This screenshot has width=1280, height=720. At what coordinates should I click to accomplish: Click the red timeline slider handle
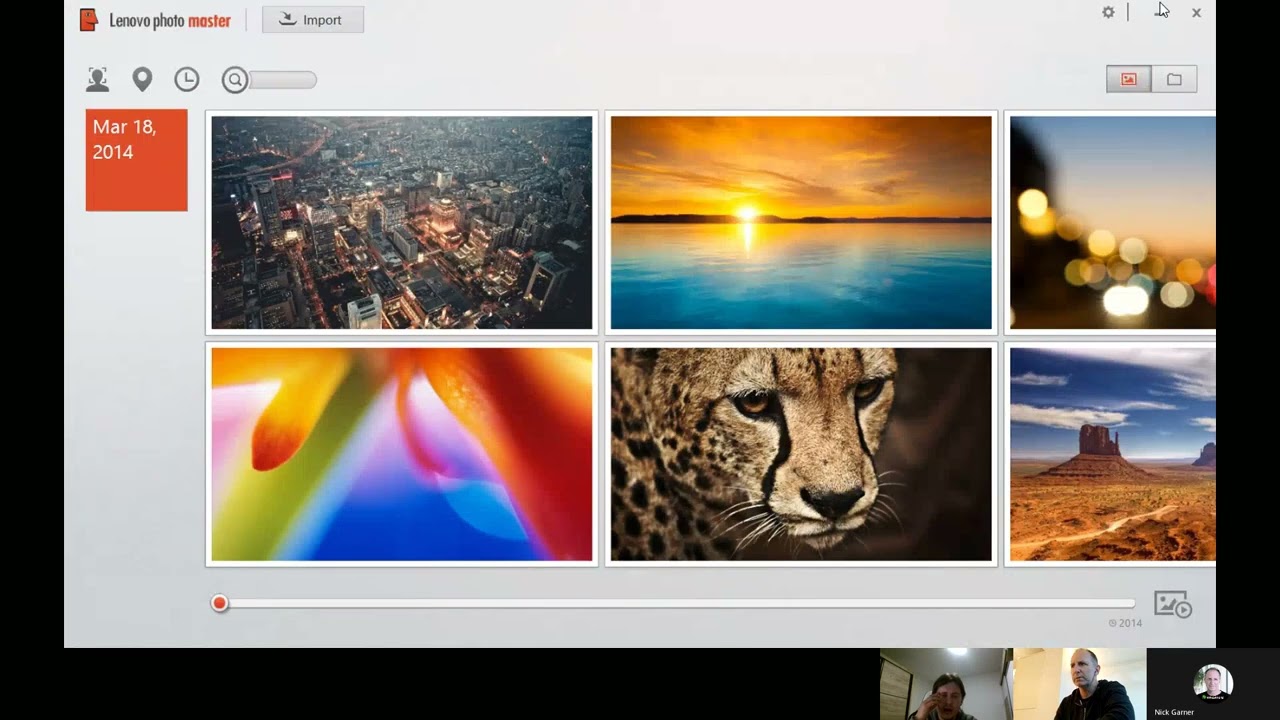point(220,603)
